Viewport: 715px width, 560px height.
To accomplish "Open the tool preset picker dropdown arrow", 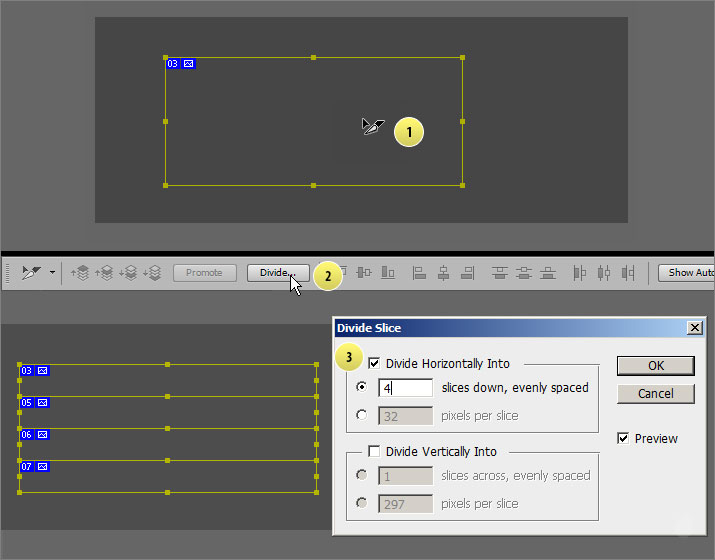I will coord(52,273).
